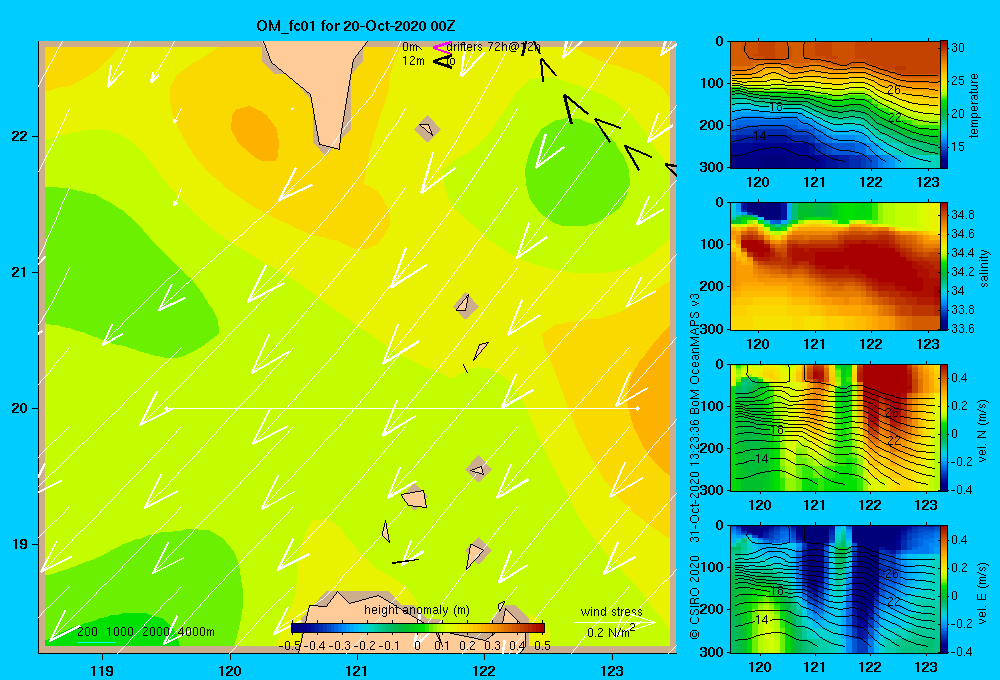Click the eastern endpoint of the 20°N transect
Screen dimensions: 1000x680
[638, 408]
